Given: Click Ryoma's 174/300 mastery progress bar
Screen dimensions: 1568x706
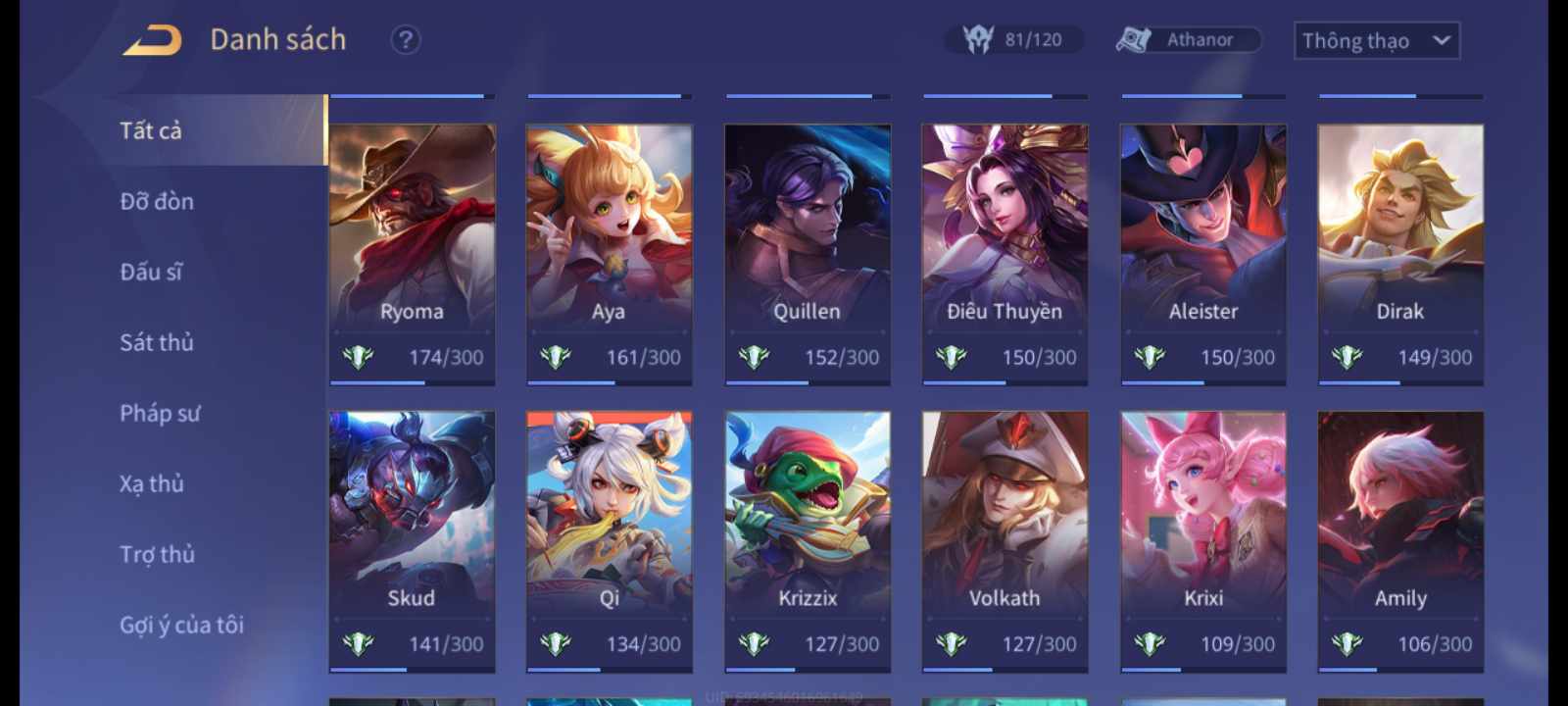Looking at the screenshot, I should pyautogui.click(x=412, y=382).
